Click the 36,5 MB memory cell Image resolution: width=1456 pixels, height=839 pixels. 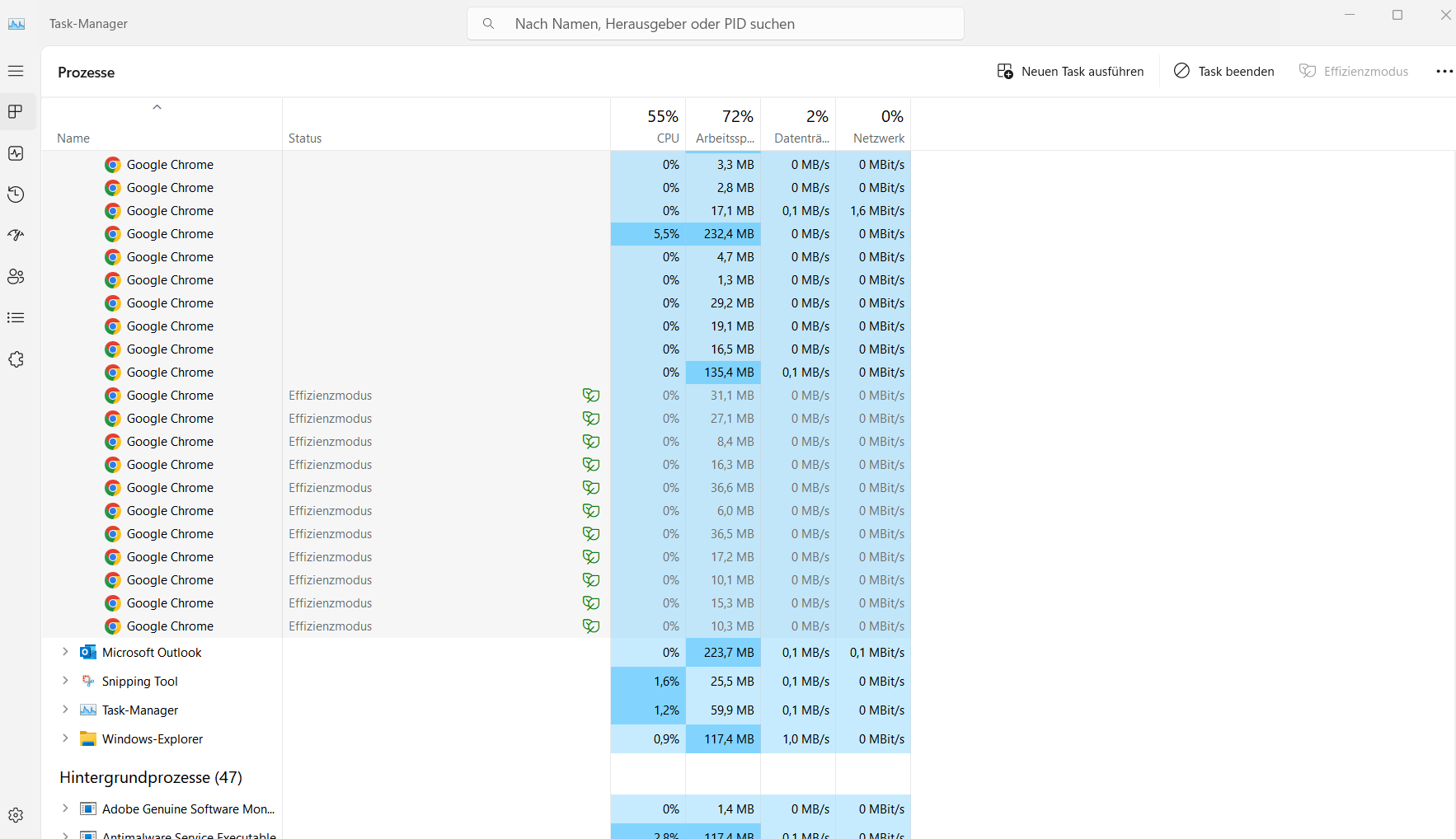723,534
